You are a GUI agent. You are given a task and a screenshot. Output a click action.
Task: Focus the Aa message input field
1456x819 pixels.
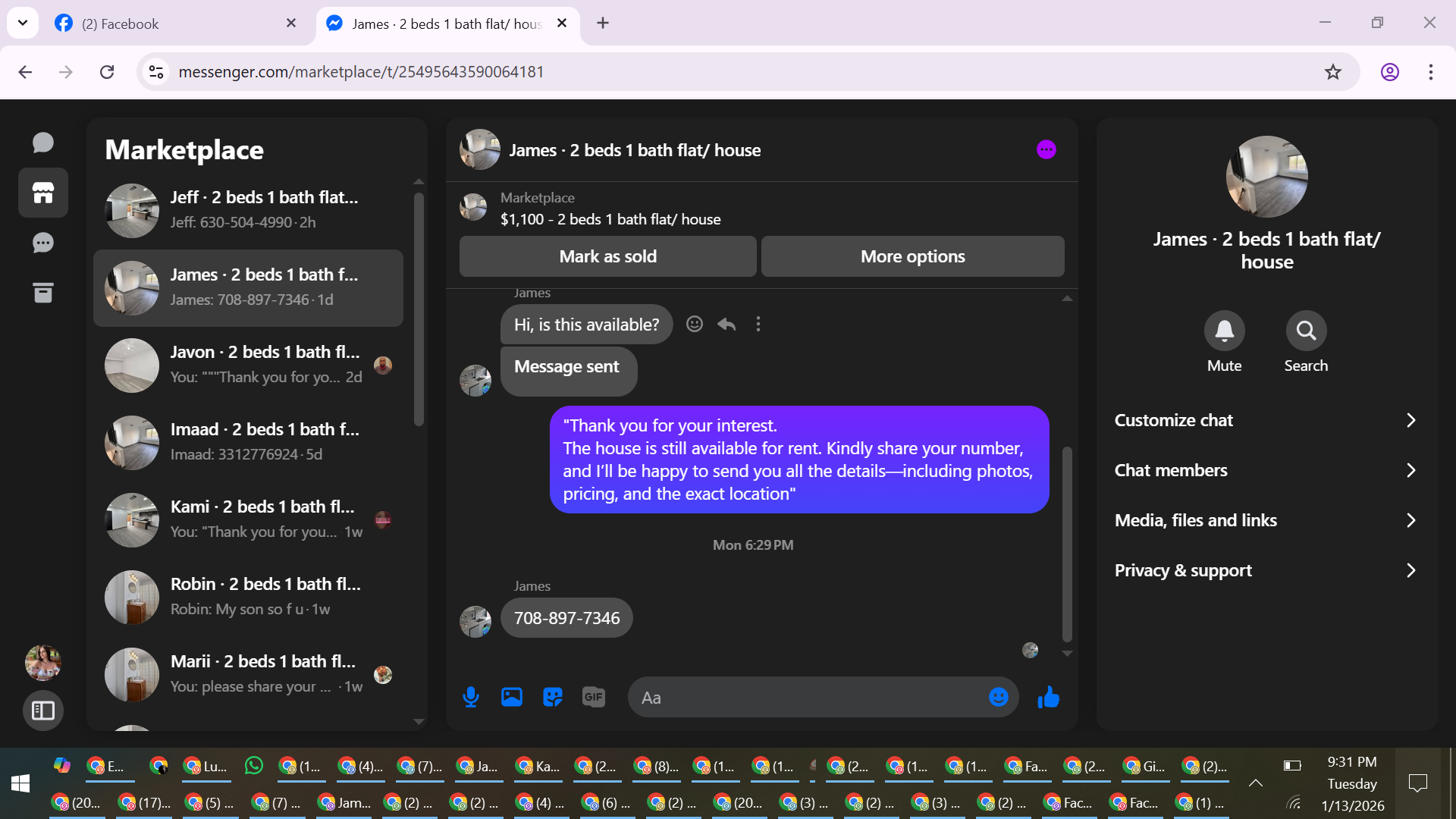(x=808, y=698)
